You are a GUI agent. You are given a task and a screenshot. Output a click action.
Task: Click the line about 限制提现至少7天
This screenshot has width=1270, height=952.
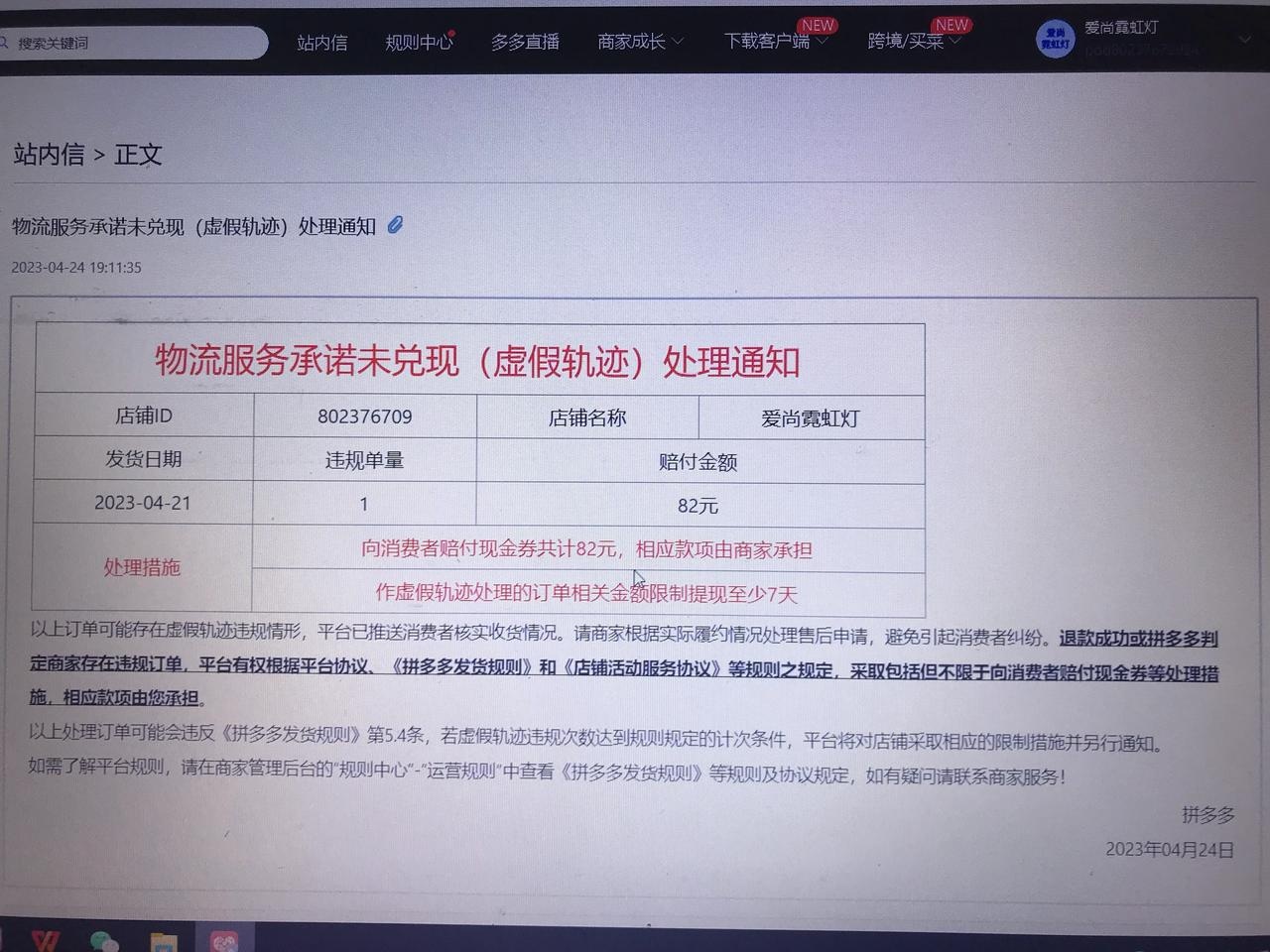click(x=586, y=593)
